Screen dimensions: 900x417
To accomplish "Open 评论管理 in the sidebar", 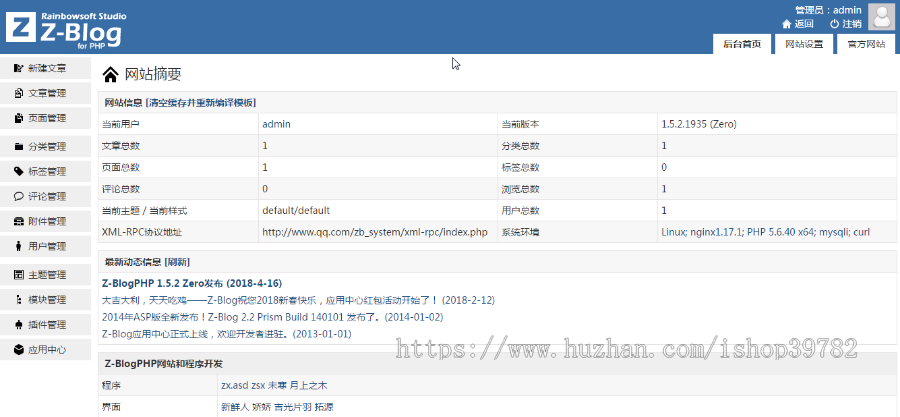I will pyautogui.click(x=45, y=197).
